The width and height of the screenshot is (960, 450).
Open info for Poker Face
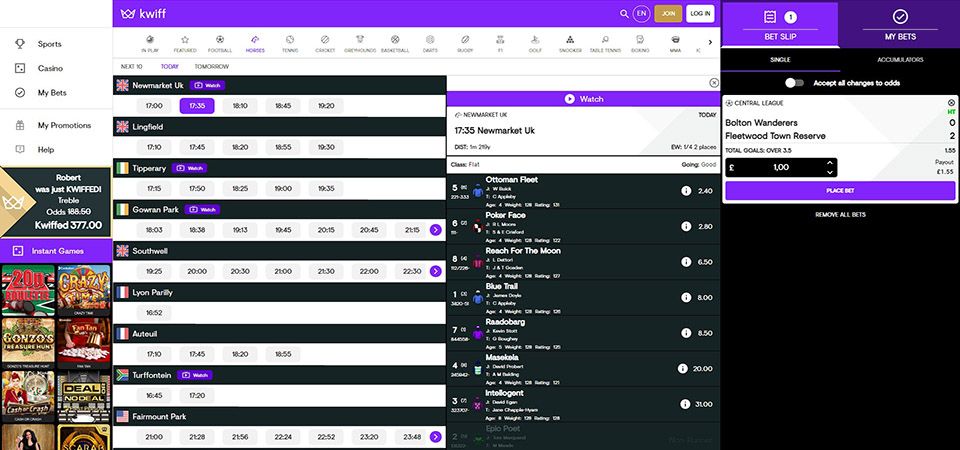tap(686, 227)
